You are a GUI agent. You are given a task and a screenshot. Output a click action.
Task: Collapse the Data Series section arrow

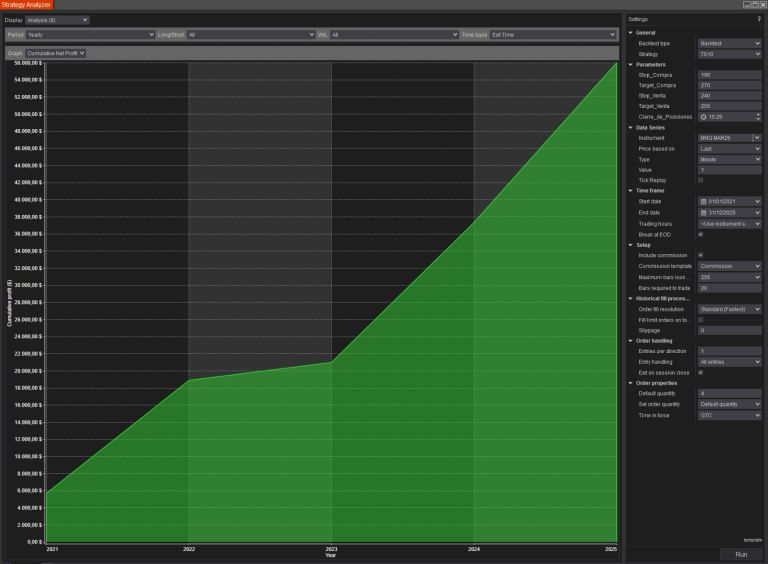(x=630, y=128)
